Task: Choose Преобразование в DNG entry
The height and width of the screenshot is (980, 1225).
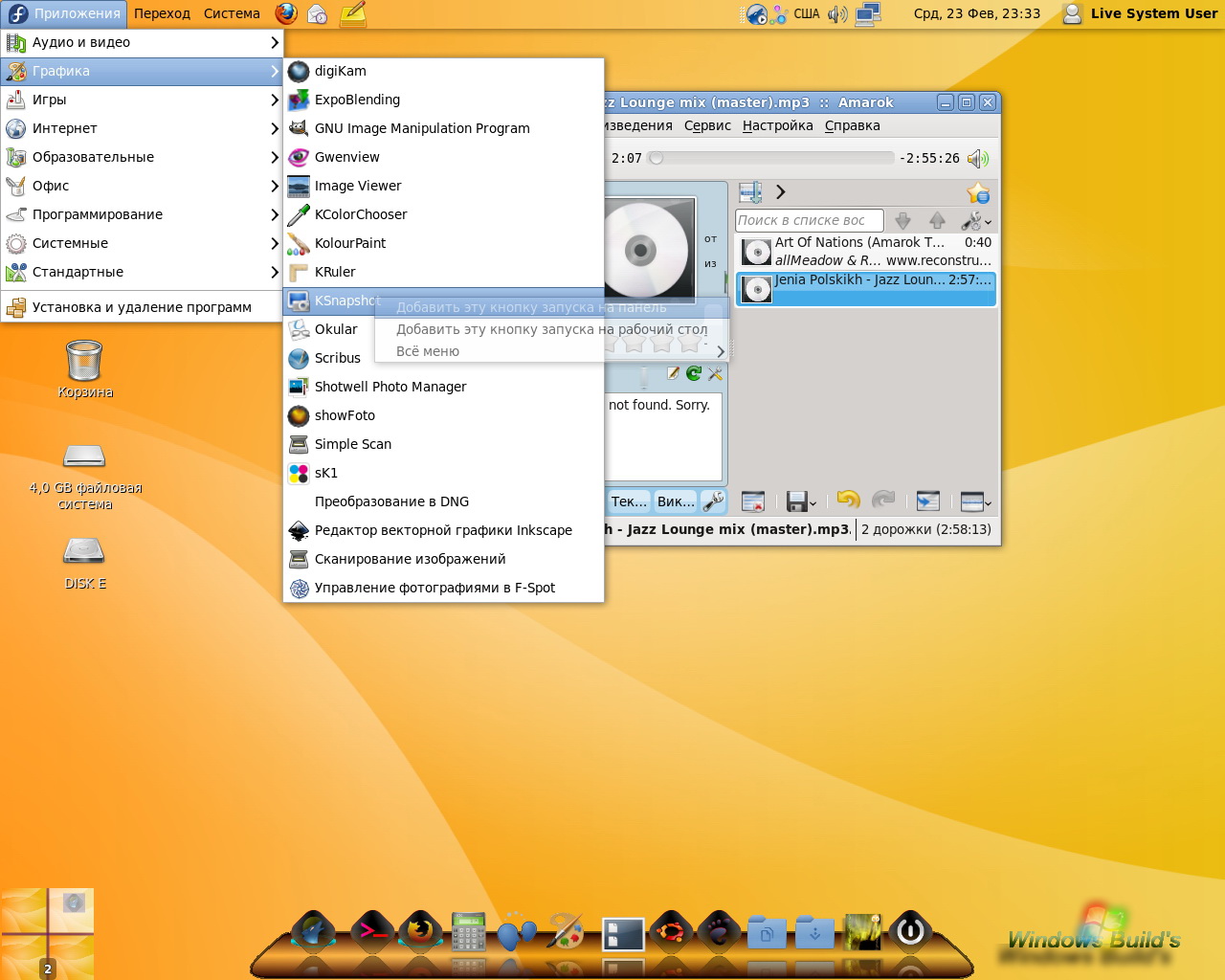Action: tap(444, 501)
